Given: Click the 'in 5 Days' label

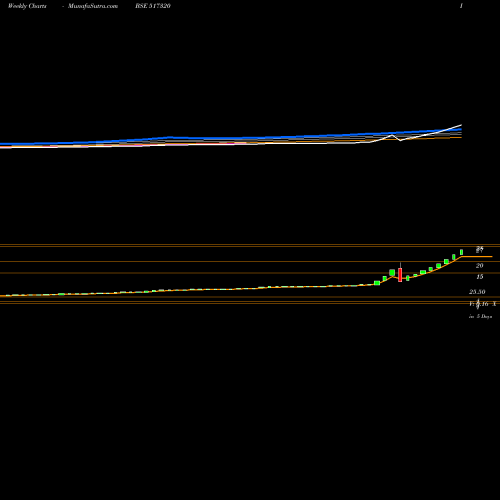Looking at the screenshot, I should click(x=480, y=316).
